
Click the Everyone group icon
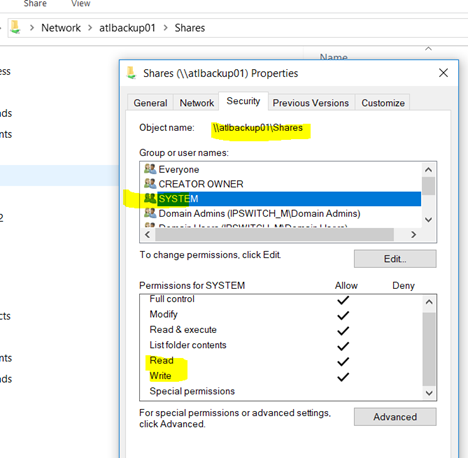click(150, 169)
